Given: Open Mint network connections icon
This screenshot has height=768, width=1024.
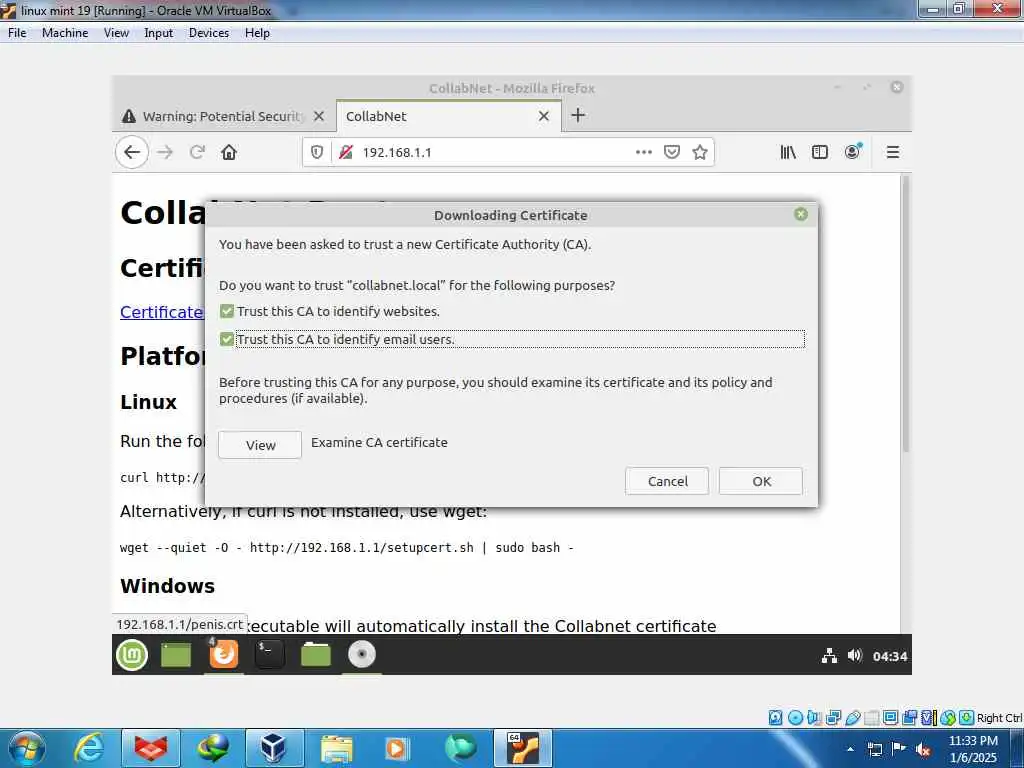Looking at the screenshot, I should (829, 656).
